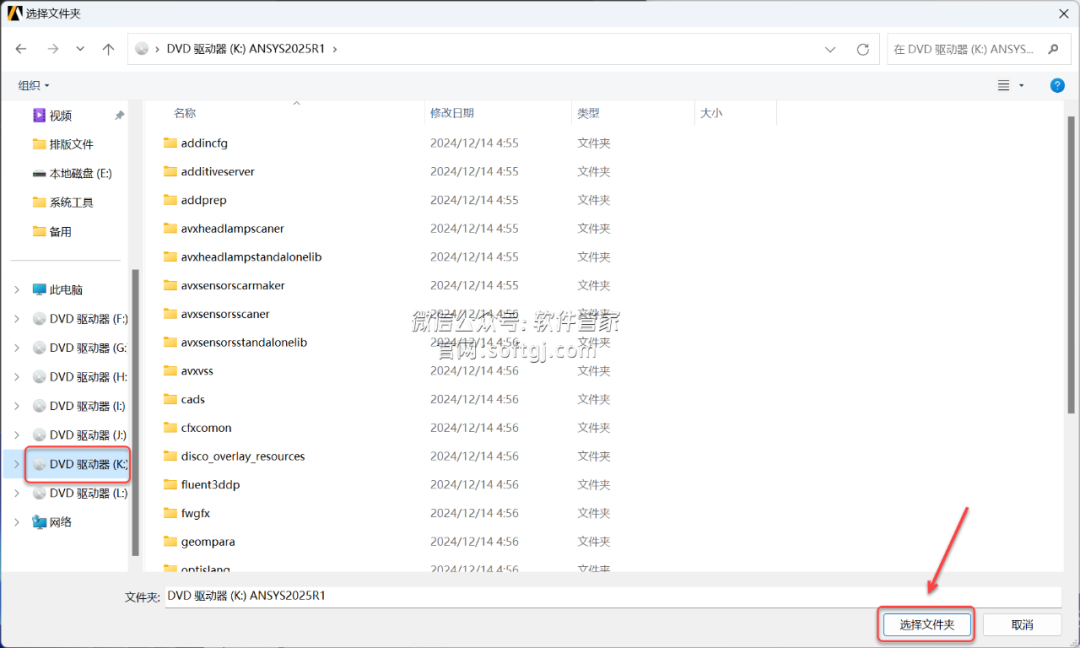Viewport: 1080px width, 648px height.
Task: Select the addincfg folder
Action: [x=204, y=143]
